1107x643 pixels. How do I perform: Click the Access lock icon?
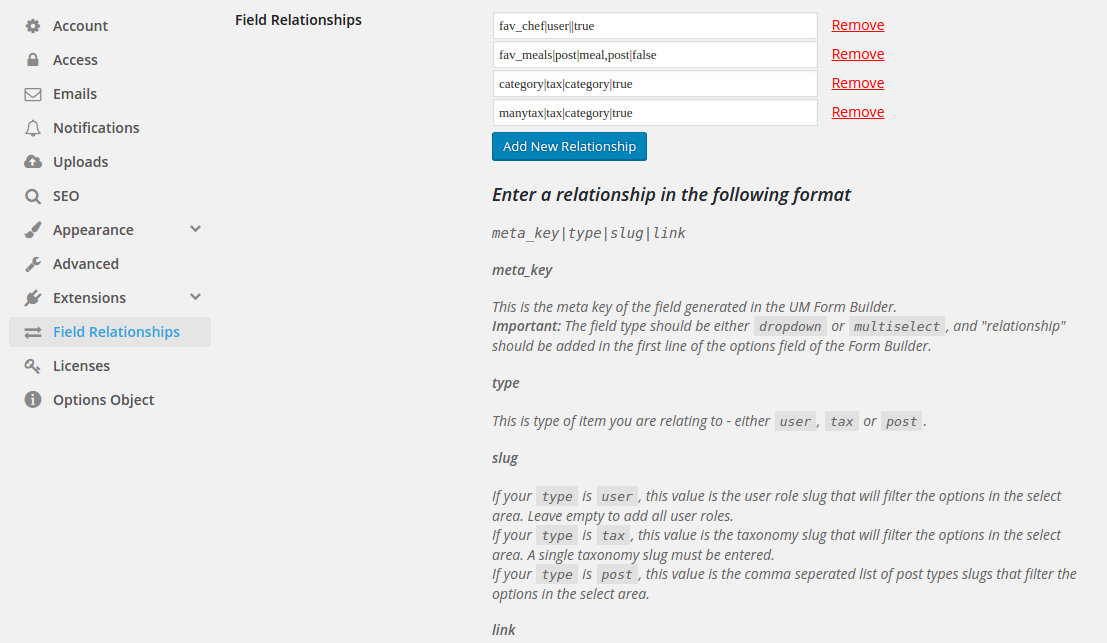pos(33,60)
